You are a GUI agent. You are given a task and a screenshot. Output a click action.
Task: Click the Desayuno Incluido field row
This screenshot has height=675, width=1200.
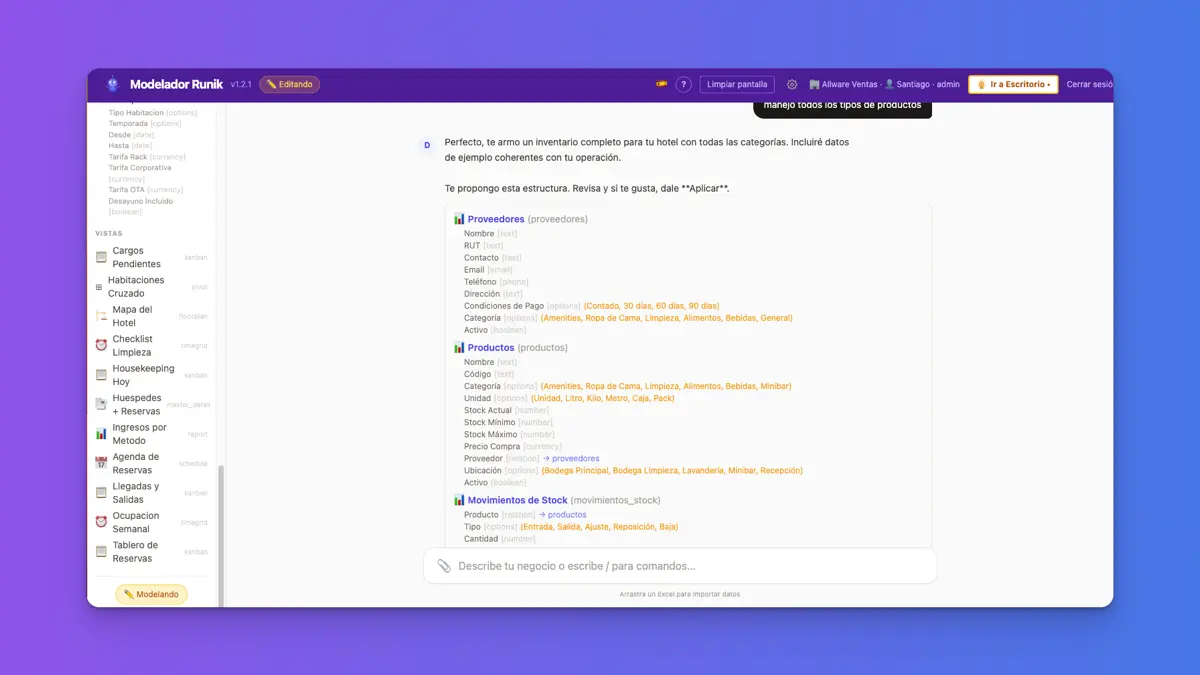pos(141,206)
